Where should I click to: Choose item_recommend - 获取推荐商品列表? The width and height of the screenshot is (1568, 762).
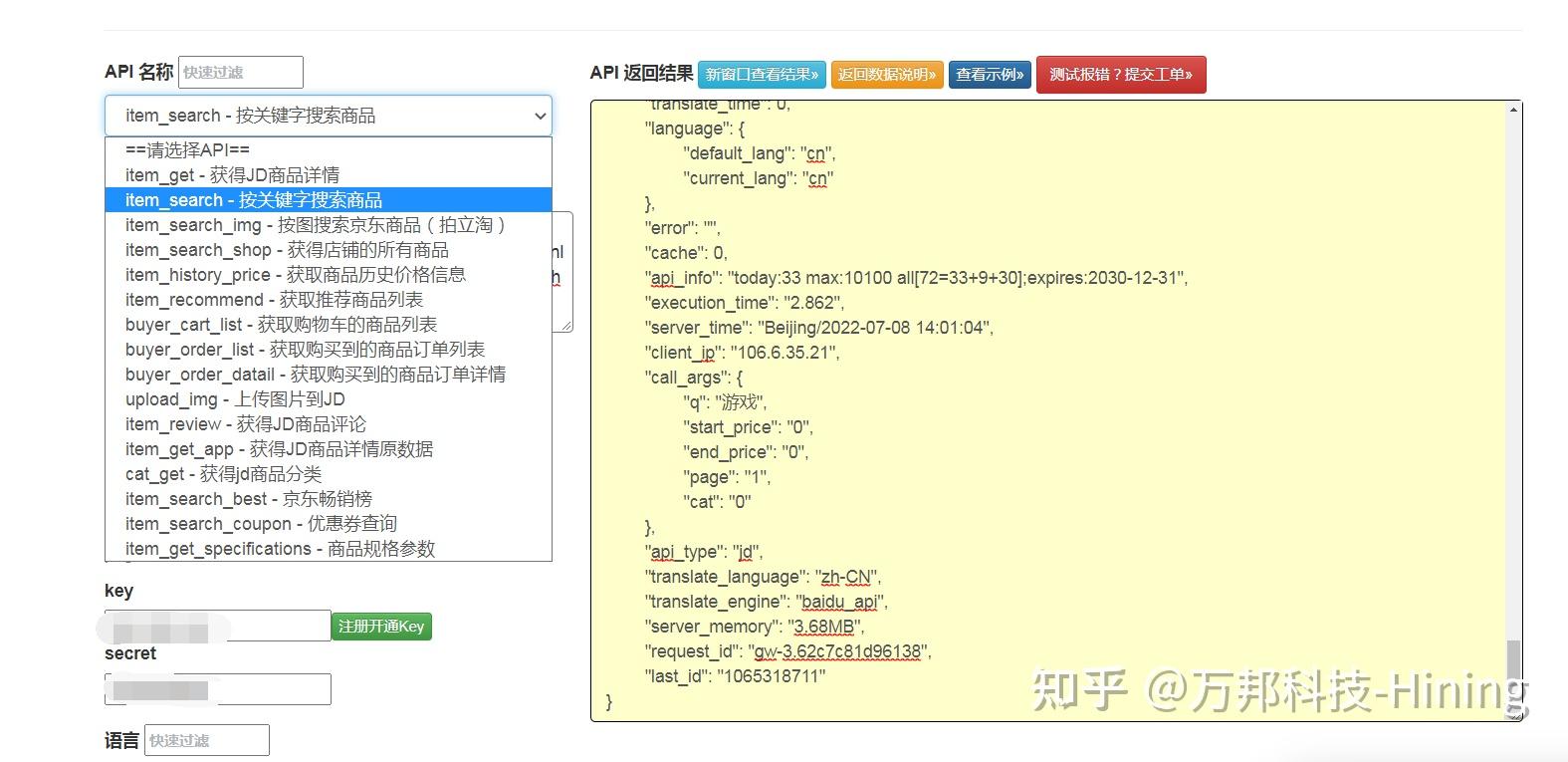click(328, 300)
